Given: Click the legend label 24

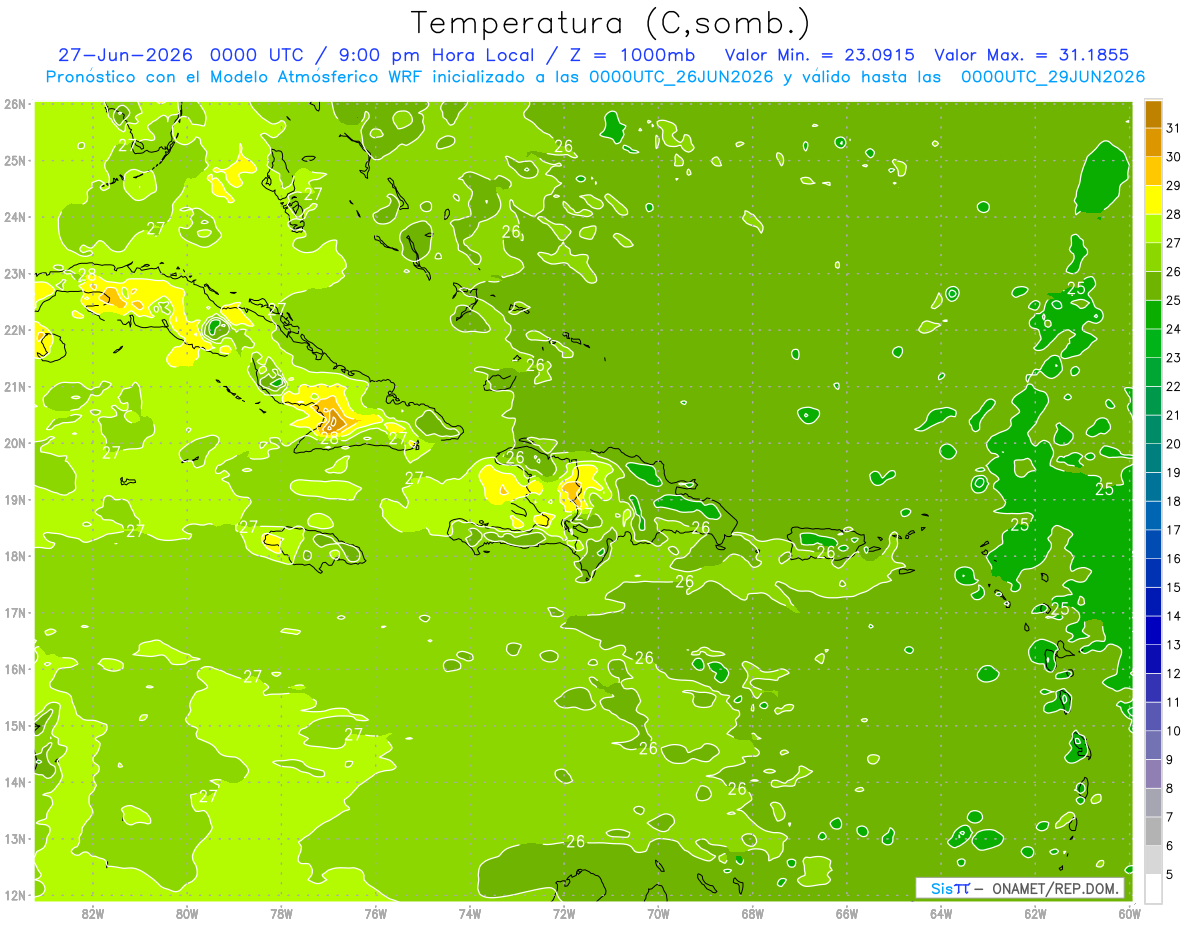Looking at the screenshot, I should 1174,329.
